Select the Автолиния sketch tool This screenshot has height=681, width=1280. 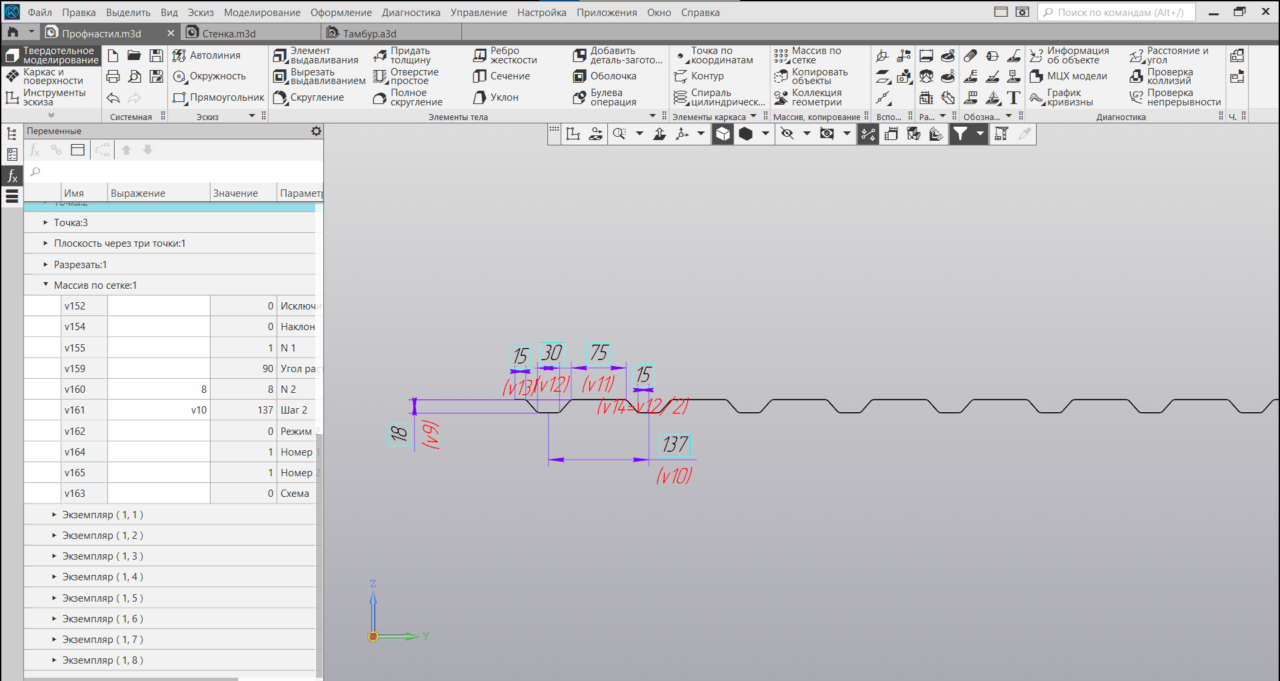tap(207, 55)
